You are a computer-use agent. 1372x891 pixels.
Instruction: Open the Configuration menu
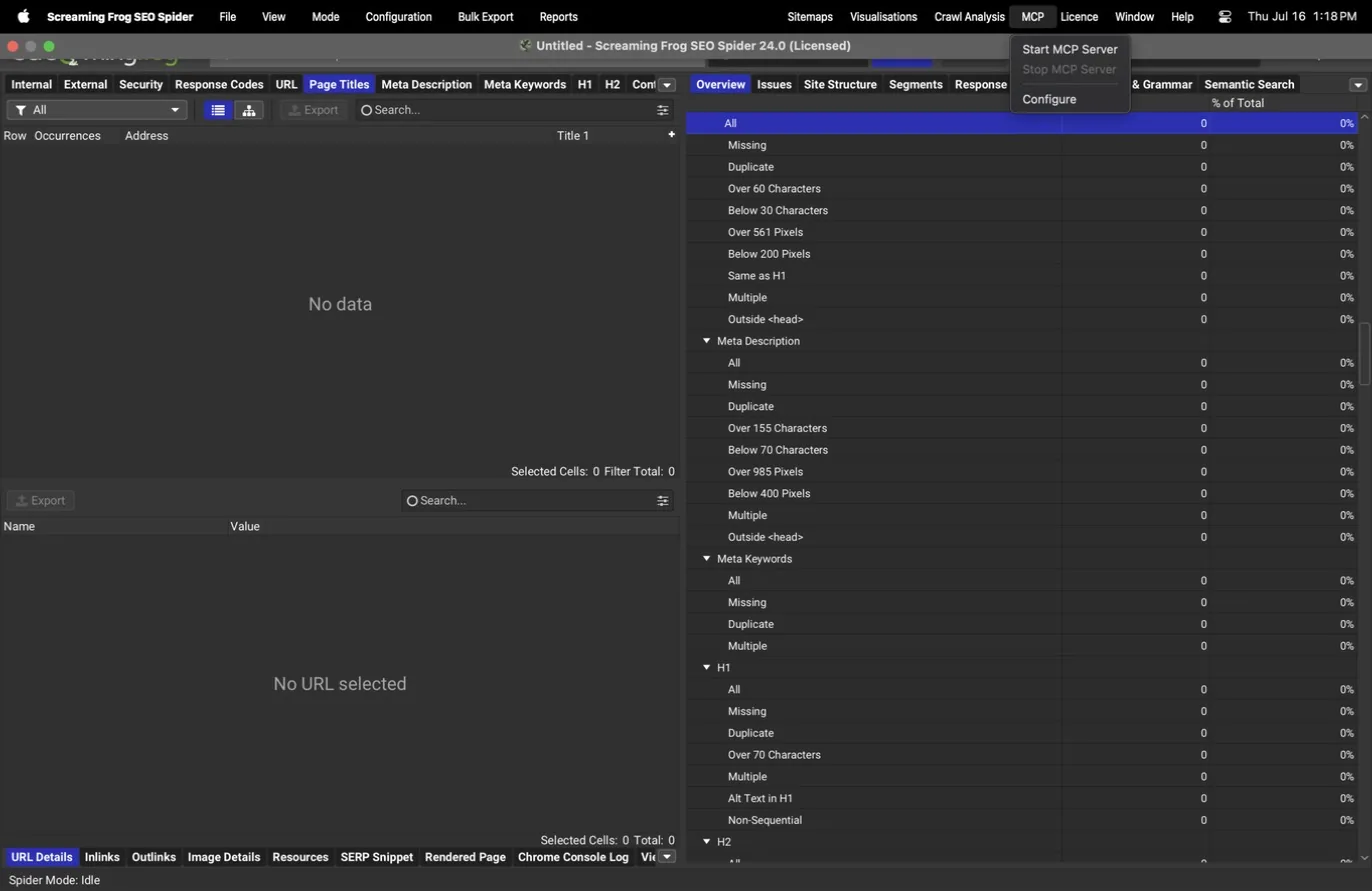tap(399, 17)
